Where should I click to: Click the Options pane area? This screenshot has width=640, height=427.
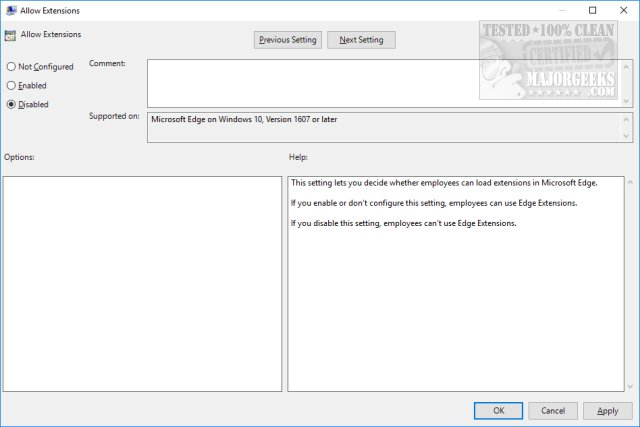(x=142, y=284)
